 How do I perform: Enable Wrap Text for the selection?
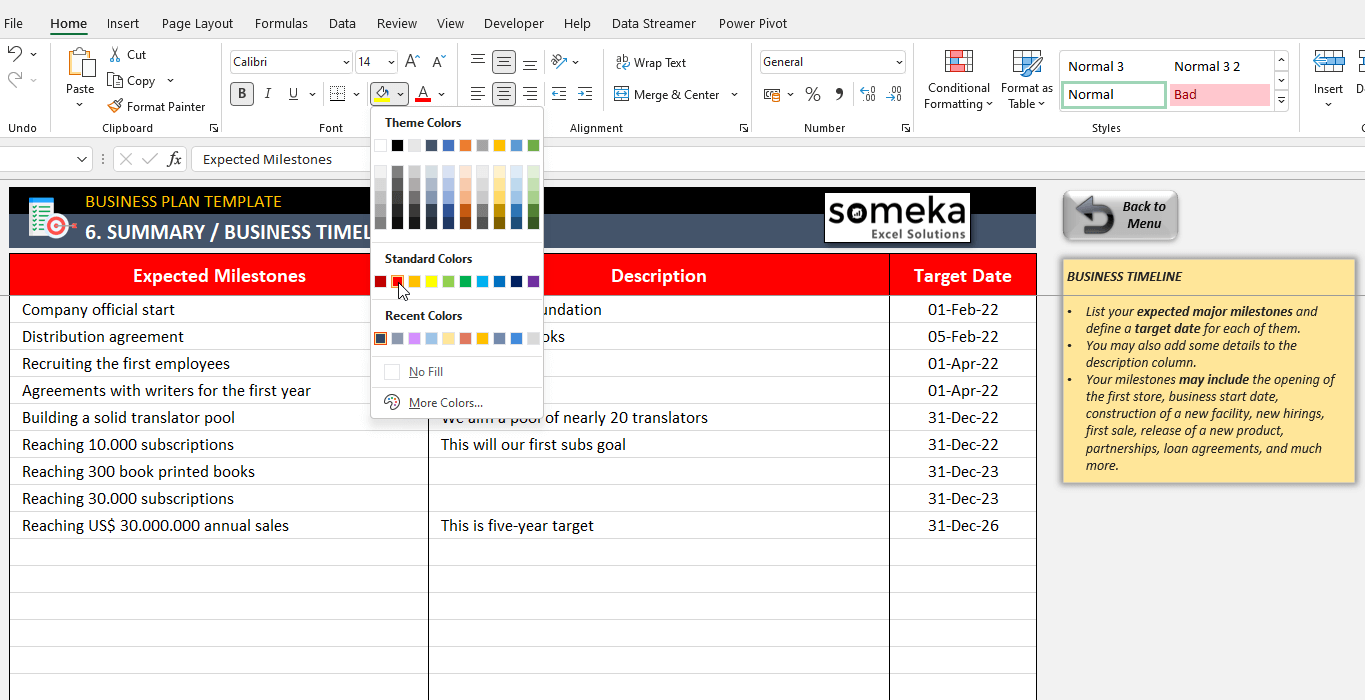651,62
